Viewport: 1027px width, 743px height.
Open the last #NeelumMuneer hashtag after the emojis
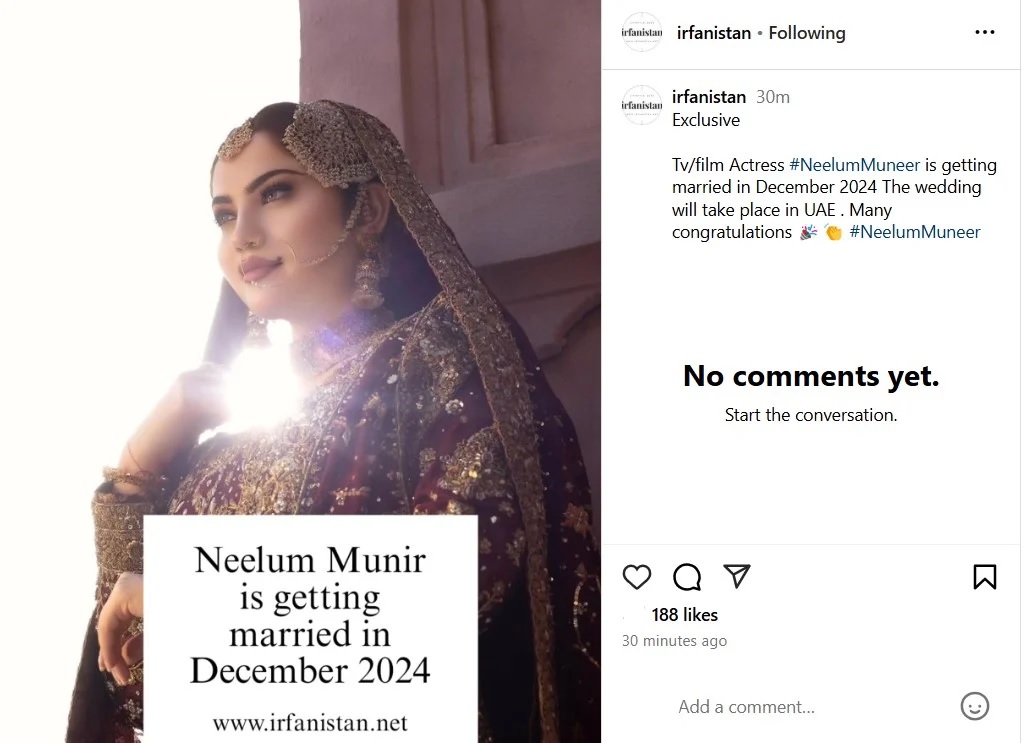pyautogui.click(x=915, y=232)
